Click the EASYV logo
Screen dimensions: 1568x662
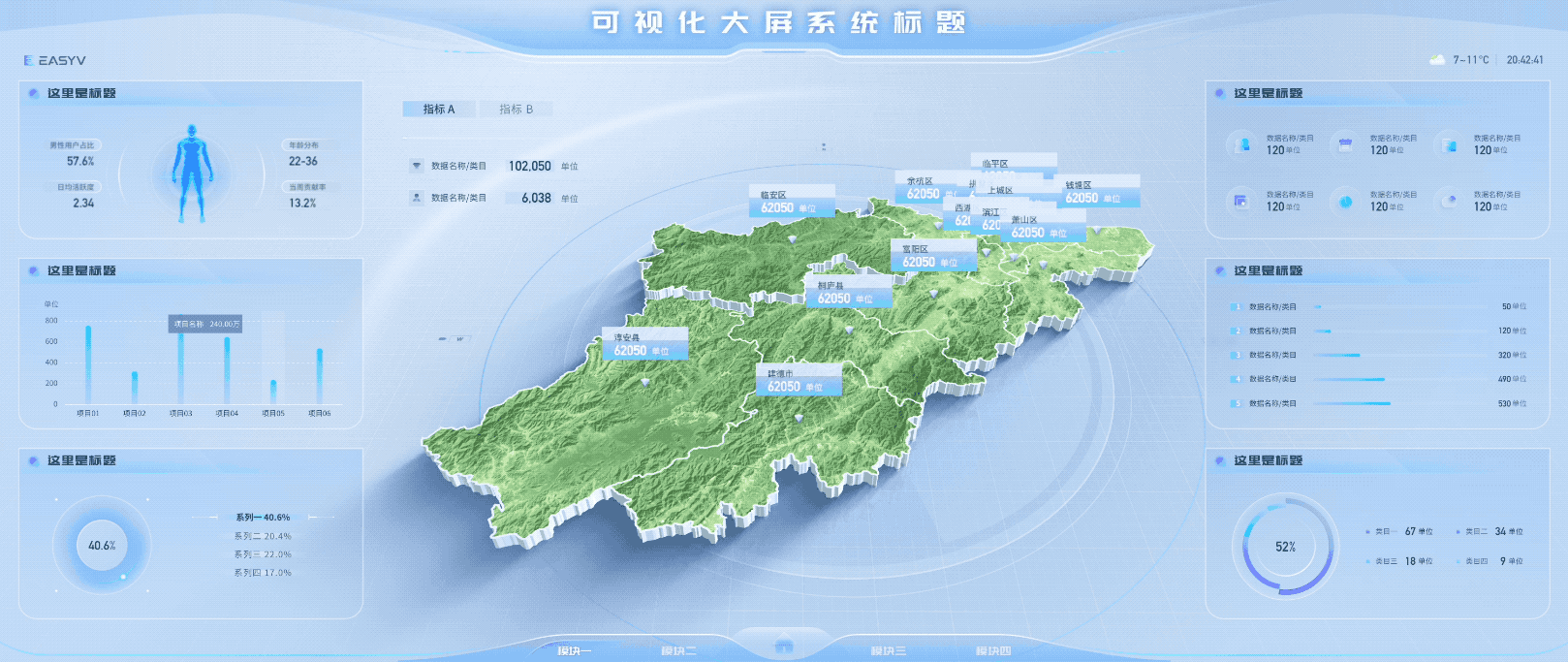pos(55,60)
